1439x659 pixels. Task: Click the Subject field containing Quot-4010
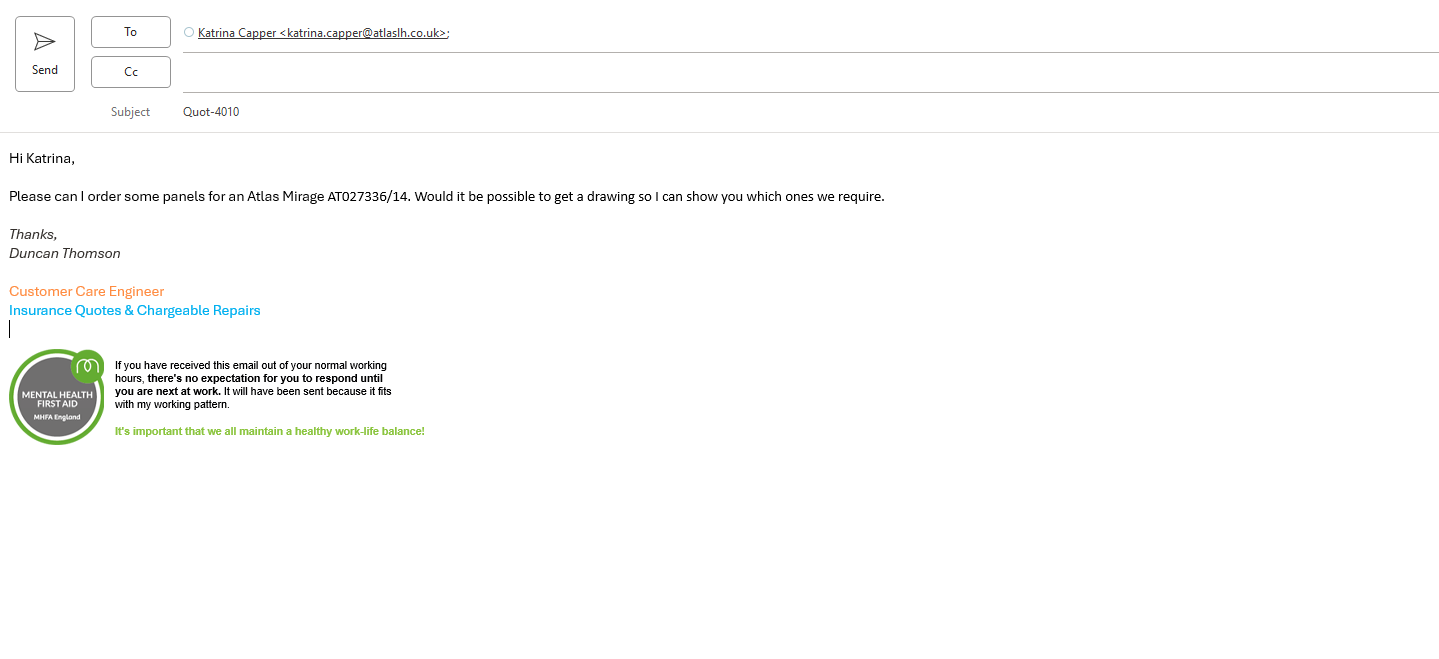211,112
